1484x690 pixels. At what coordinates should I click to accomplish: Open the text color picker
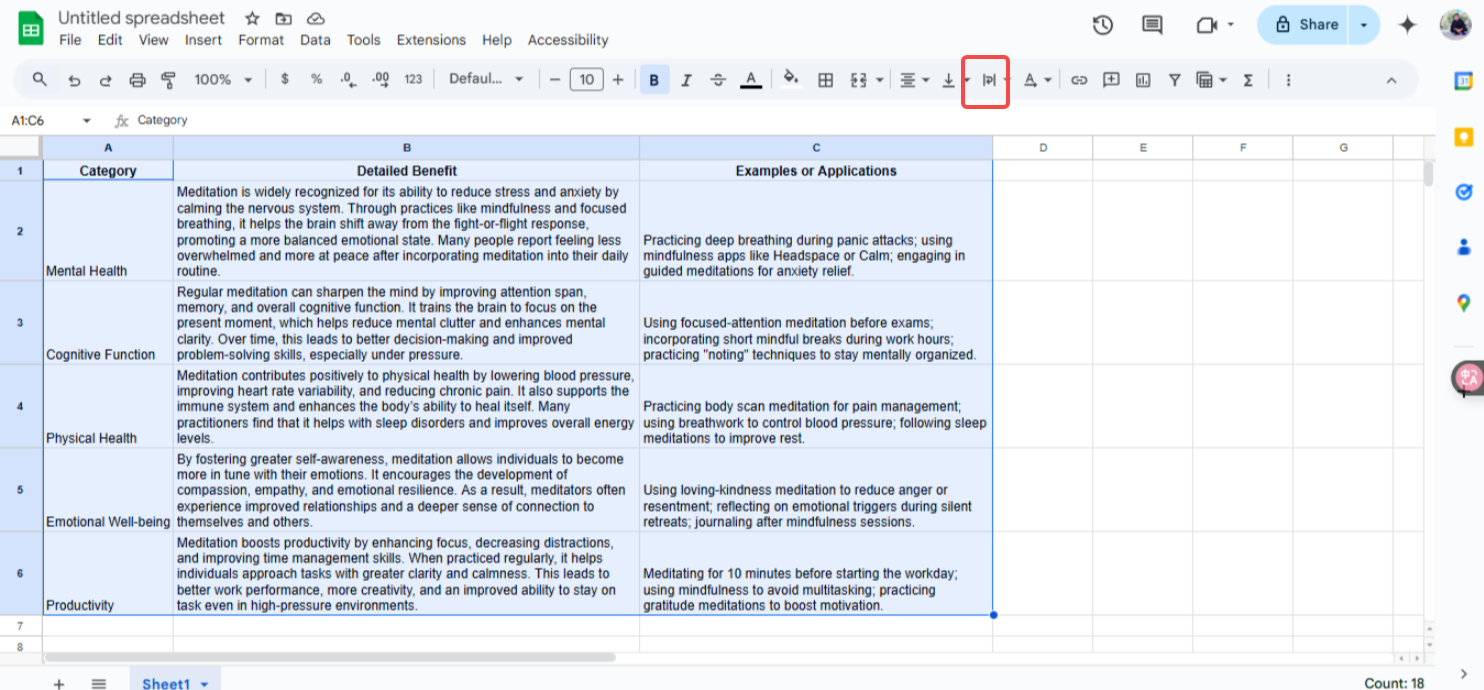751,80
